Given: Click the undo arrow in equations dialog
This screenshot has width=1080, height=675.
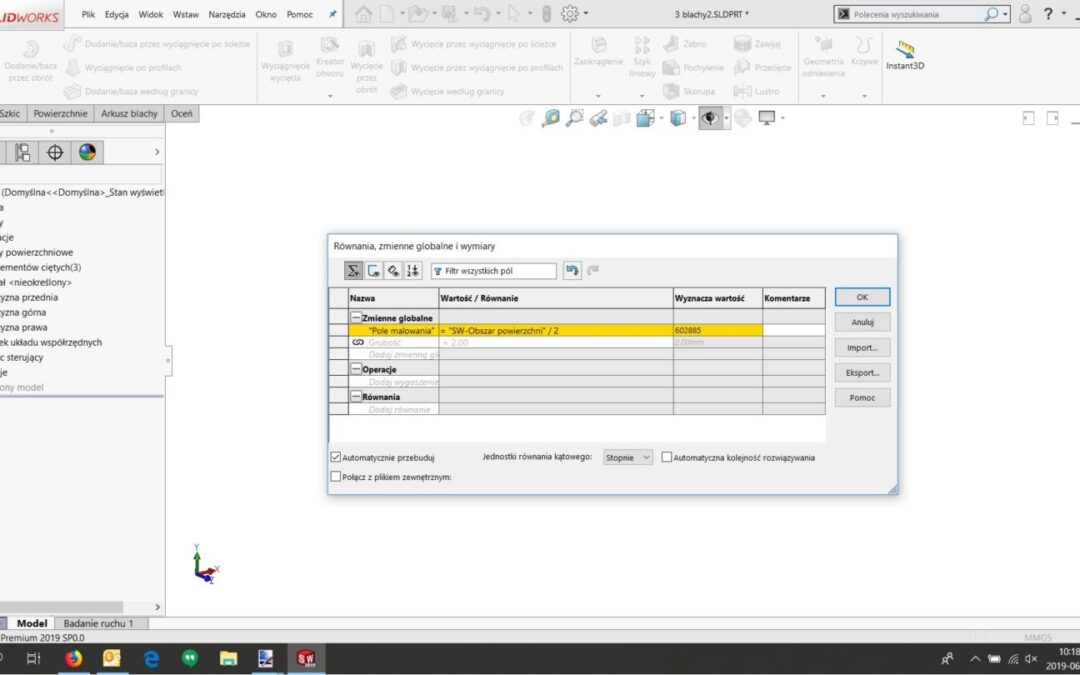Looking at the screenshot, I should [x=572, y=271].
